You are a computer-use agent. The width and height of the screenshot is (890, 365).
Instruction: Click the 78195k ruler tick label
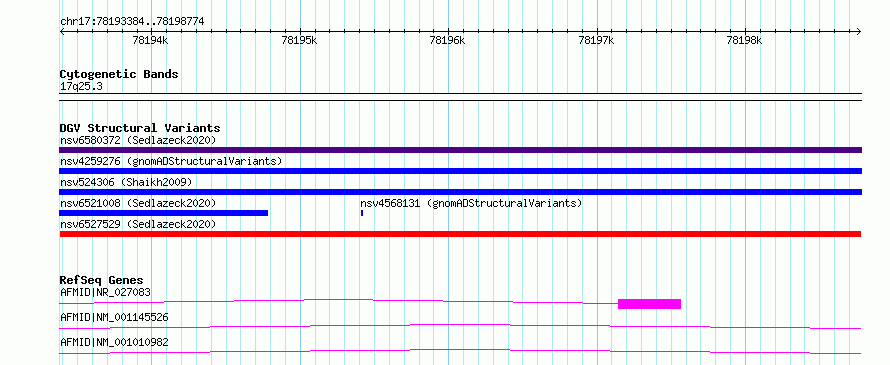coord(299,40)
